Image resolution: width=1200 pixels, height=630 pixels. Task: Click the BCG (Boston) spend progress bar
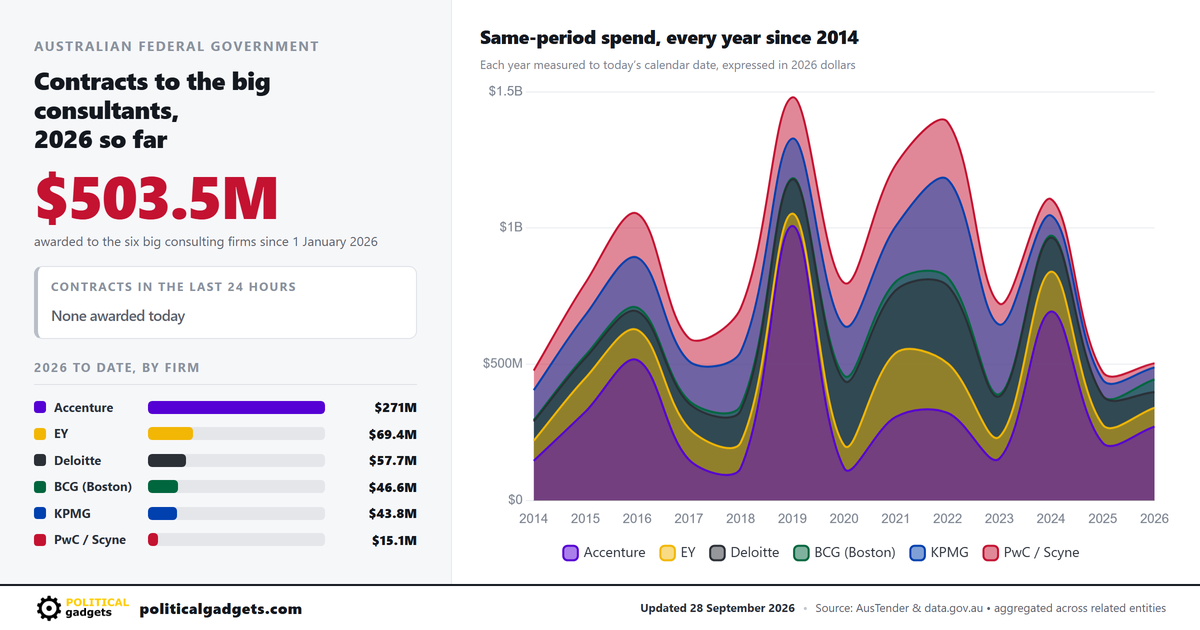tap(236, 487)
